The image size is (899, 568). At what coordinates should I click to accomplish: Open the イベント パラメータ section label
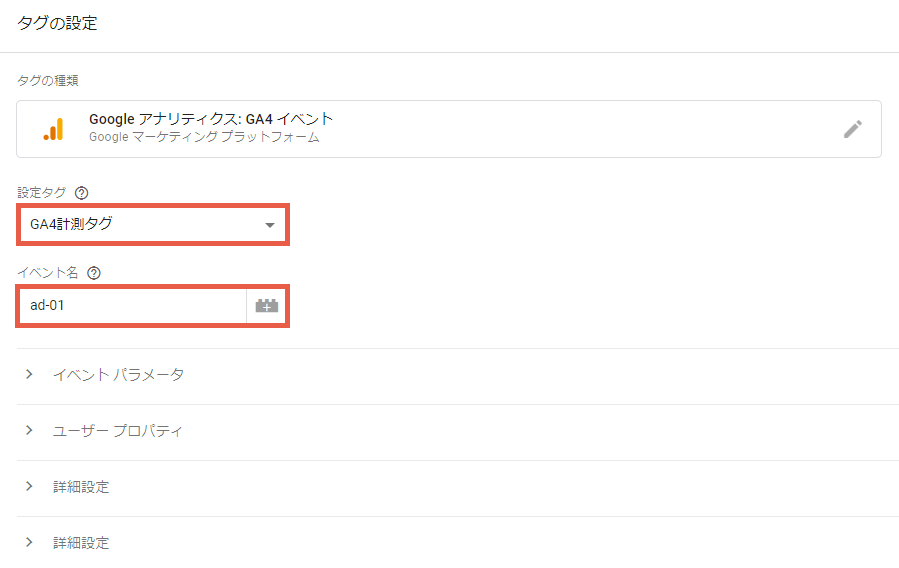pyautogui.click(x=119, y=375)
